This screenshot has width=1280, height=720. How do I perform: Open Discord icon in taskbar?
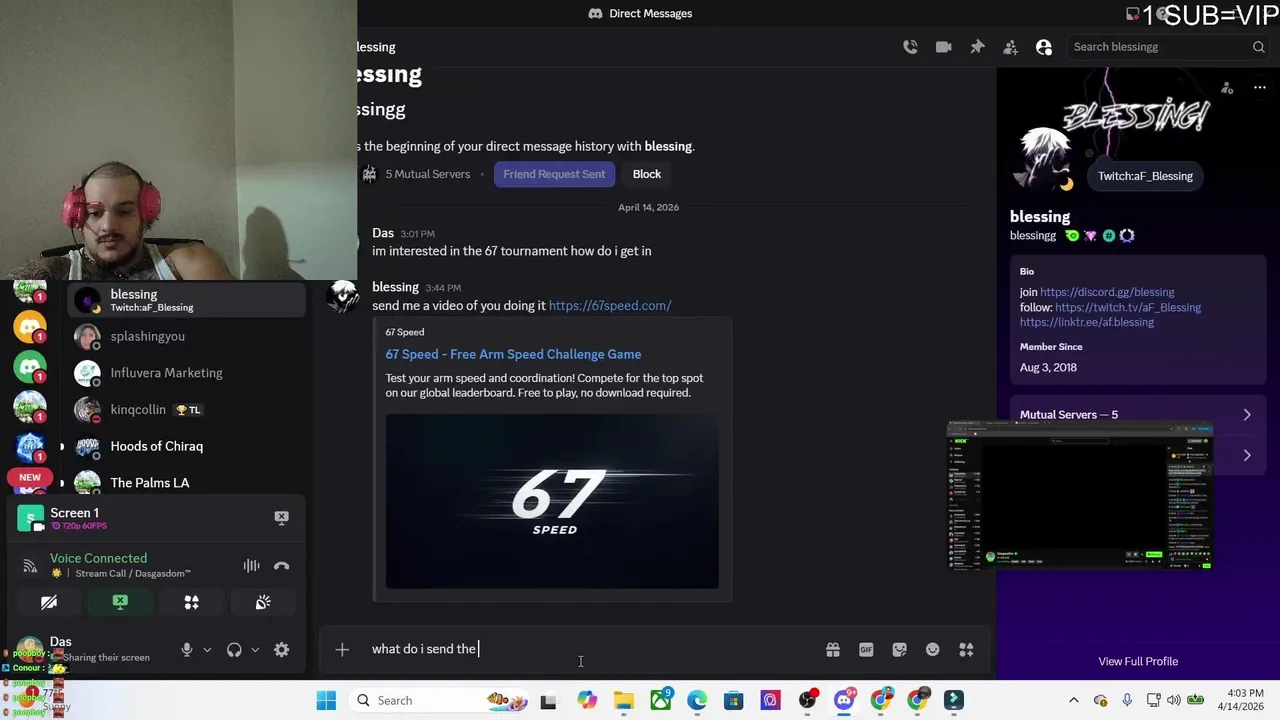pos(843,701)
